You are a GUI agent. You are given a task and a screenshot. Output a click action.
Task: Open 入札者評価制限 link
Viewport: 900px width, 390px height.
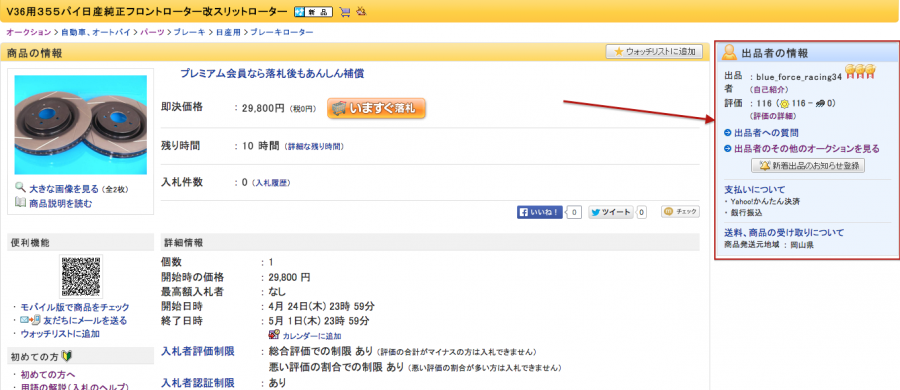click(198, 352)
